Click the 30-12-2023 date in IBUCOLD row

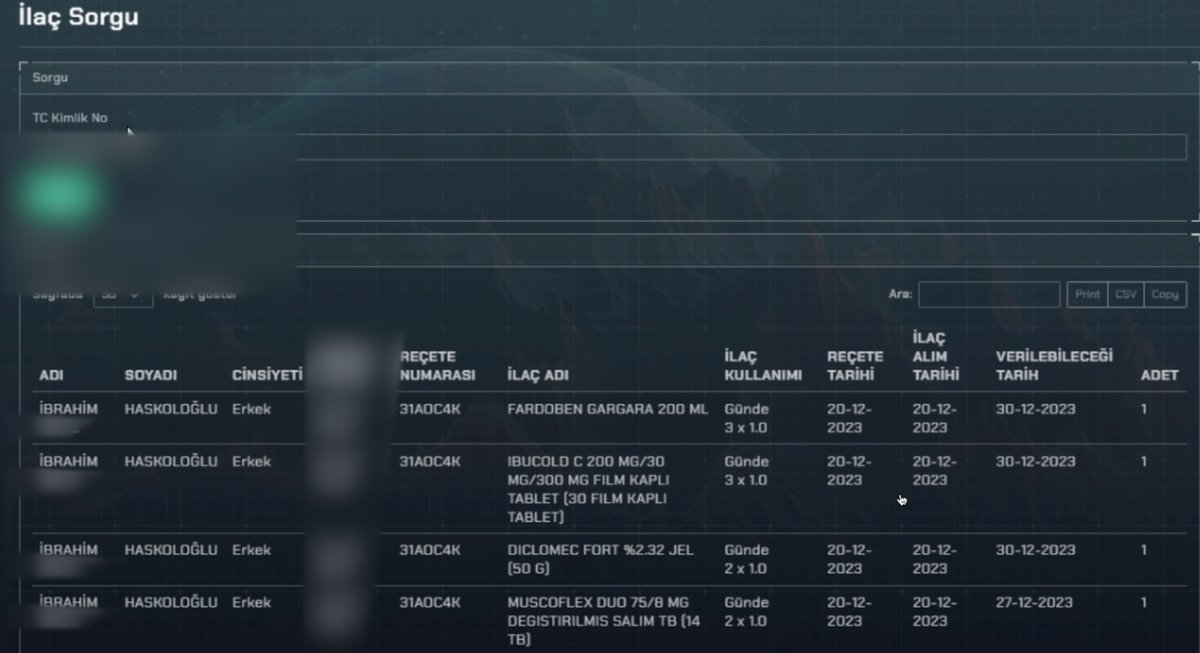[1035, 461]
